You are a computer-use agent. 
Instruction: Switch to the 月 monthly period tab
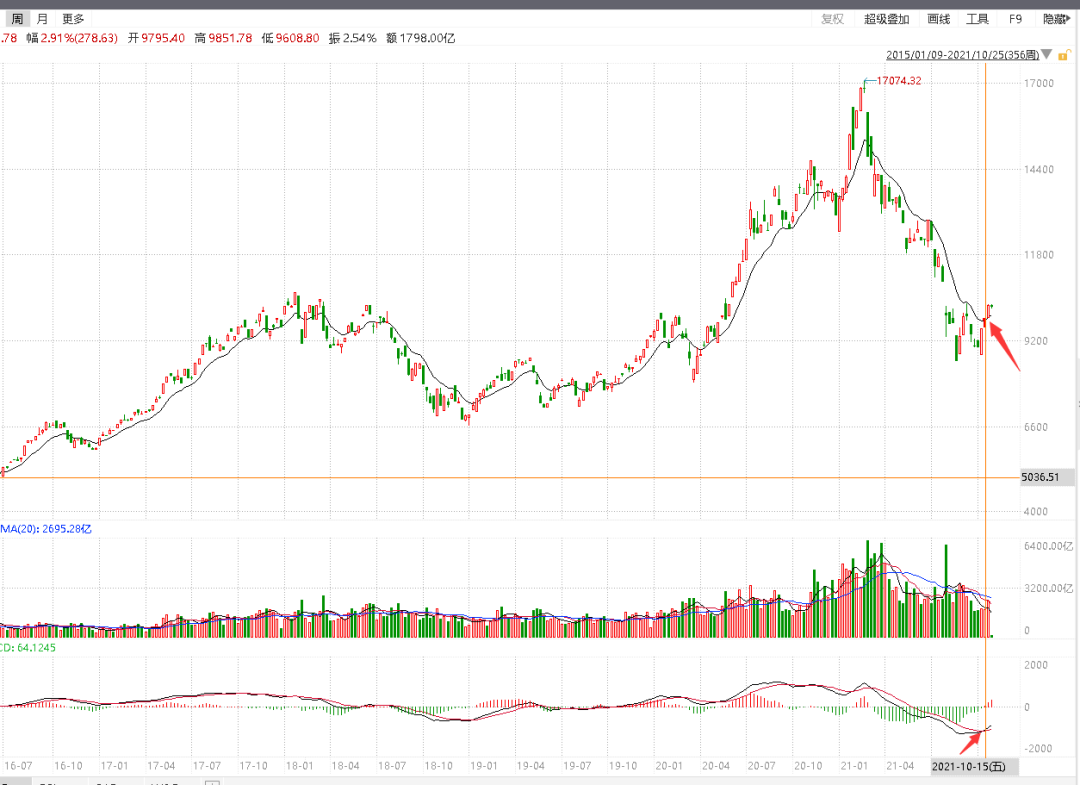click(x=43, y=19)
